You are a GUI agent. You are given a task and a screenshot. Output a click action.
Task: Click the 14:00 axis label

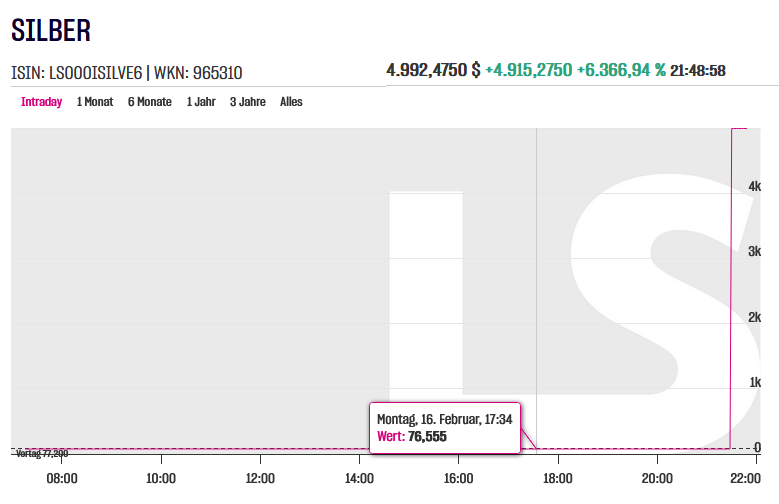pos(359,478)
